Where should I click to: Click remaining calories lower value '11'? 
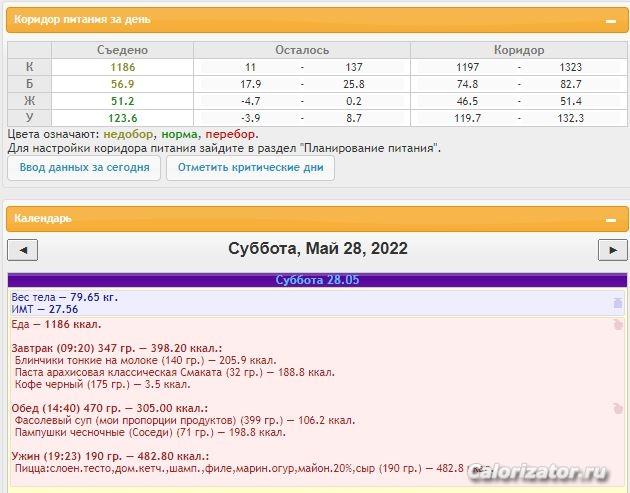[250, 67]
